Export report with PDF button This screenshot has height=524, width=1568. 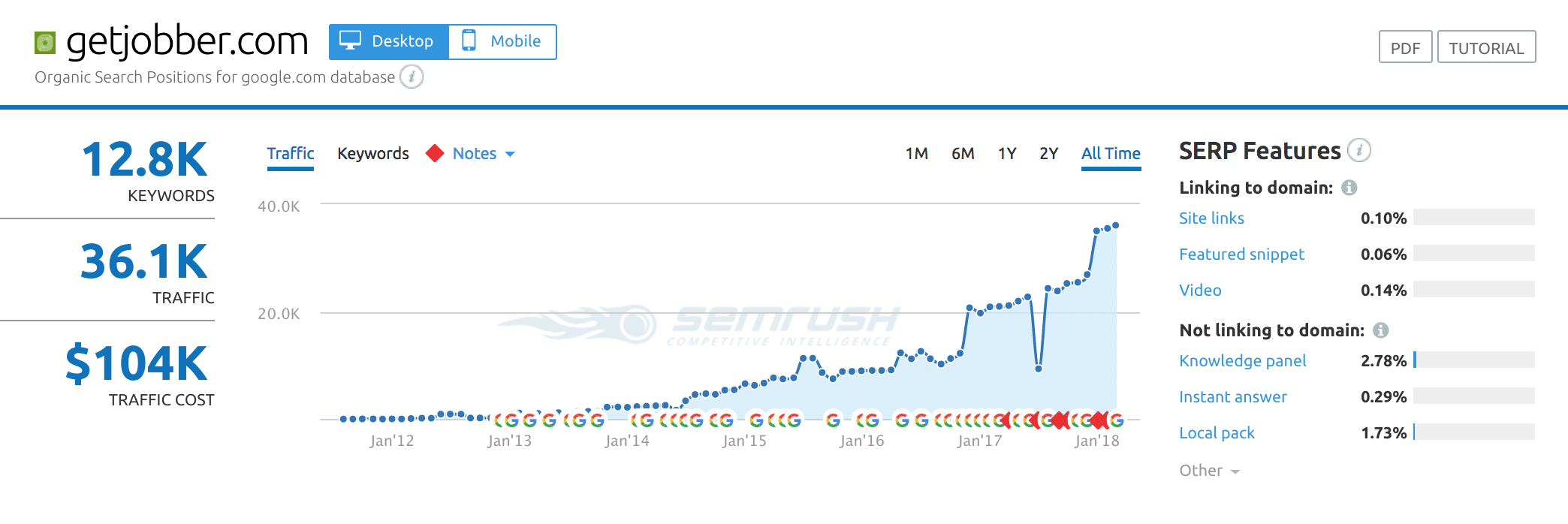click(x=1406, y=47)
